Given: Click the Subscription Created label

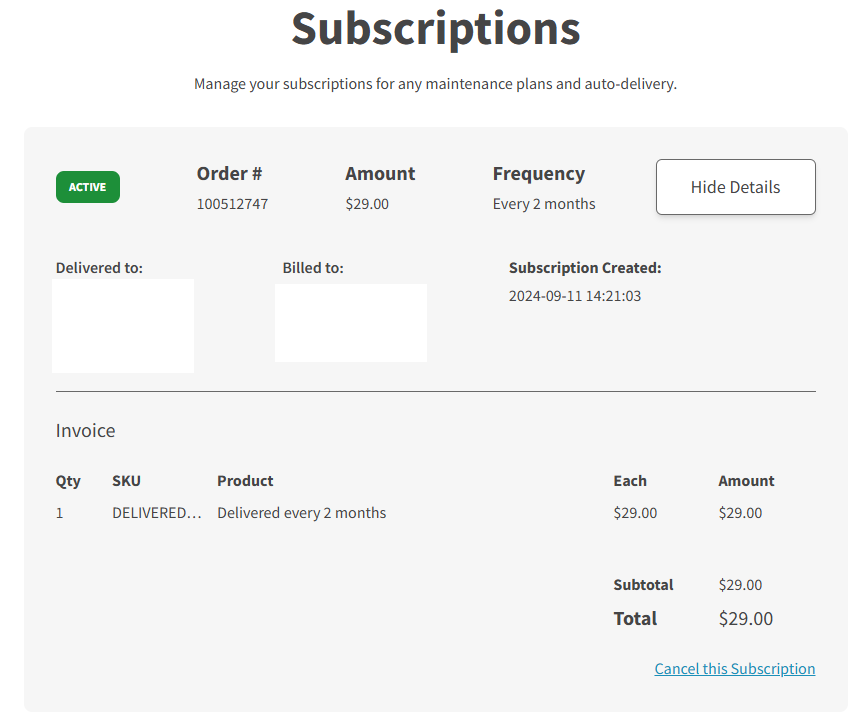Looking at the screenshot, I should click(585, 268).
